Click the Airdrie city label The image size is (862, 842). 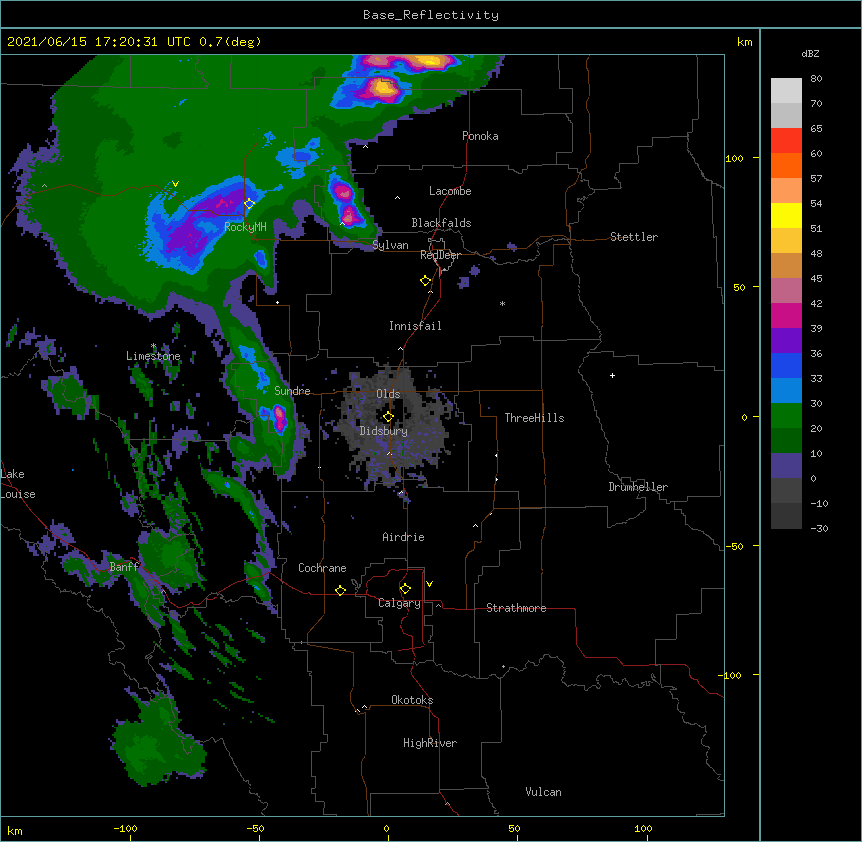(x=404, y=537)
